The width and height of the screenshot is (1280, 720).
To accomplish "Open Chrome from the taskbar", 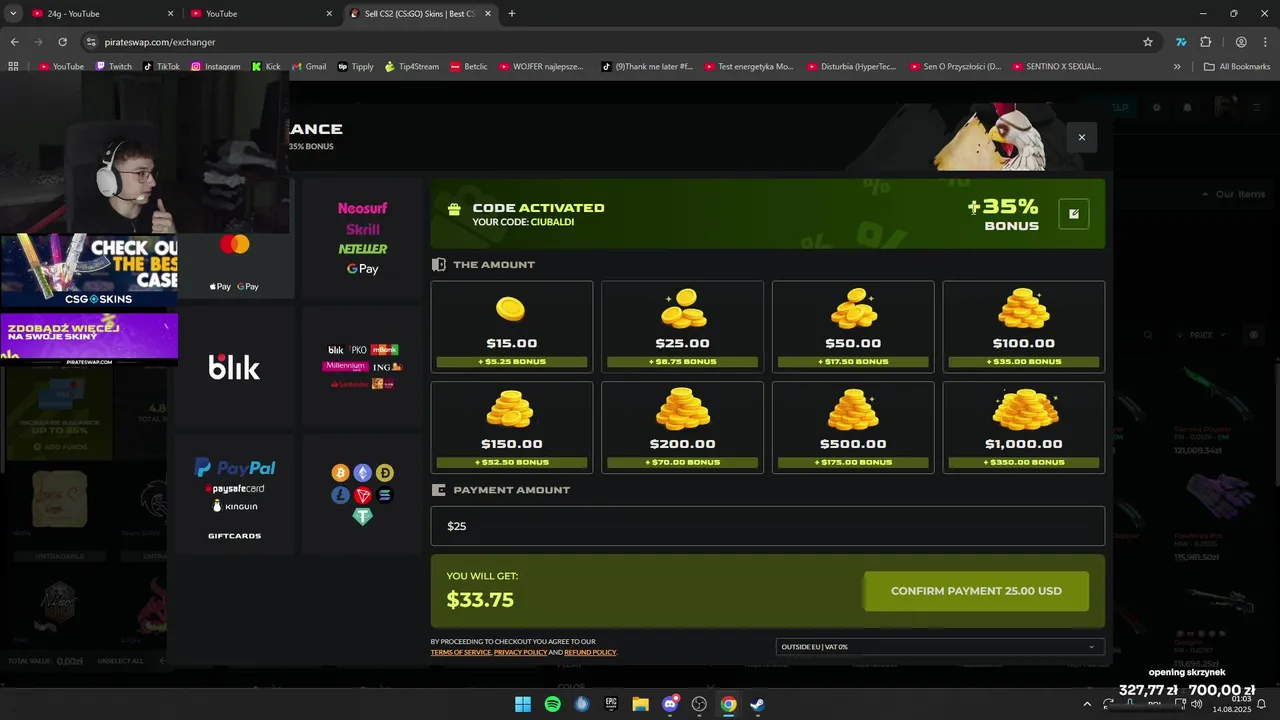I will click(728, 704).
